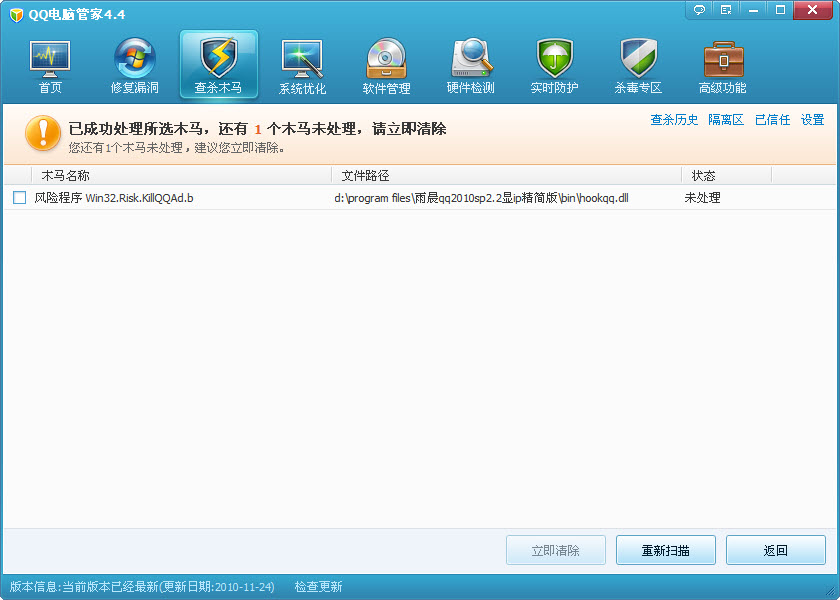Click the orange warning exclamation icon
The width and height of the screenshot is (840, 600).
(43, 133)
